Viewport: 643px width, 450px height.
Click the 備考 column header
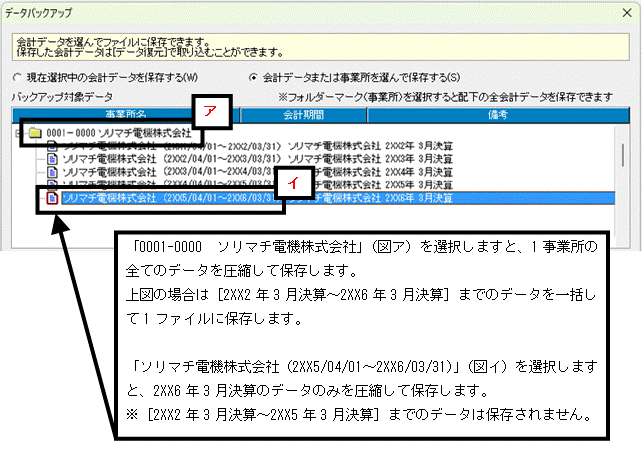pos(498,115)
